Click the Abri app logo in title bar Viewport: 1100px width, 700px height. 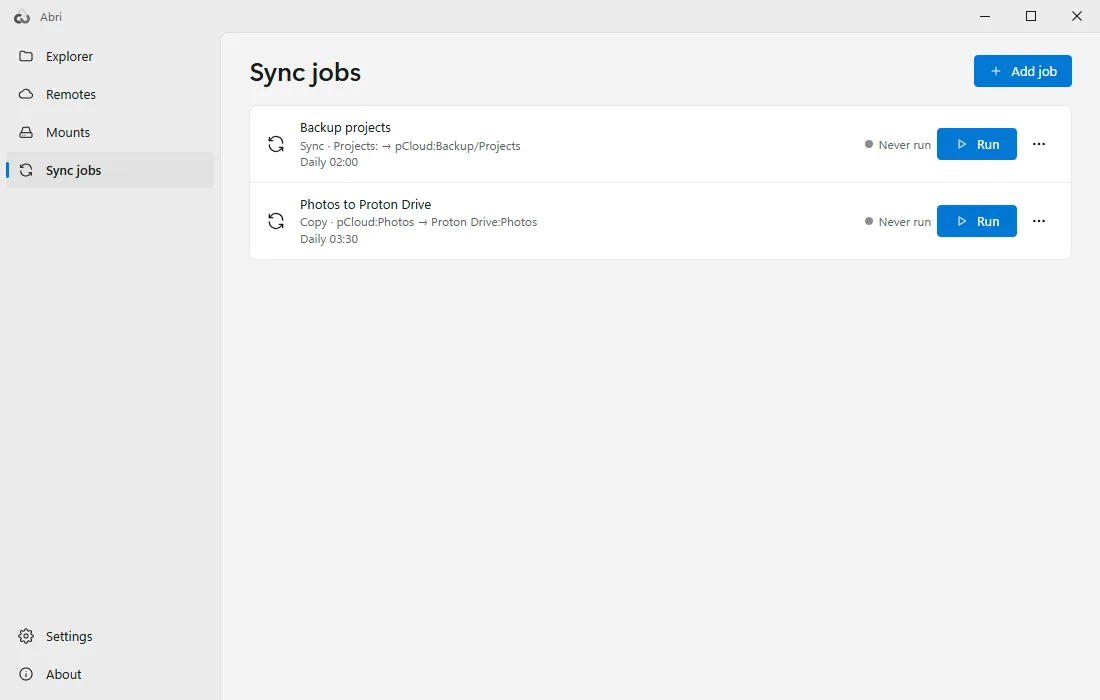pos(22,17)
